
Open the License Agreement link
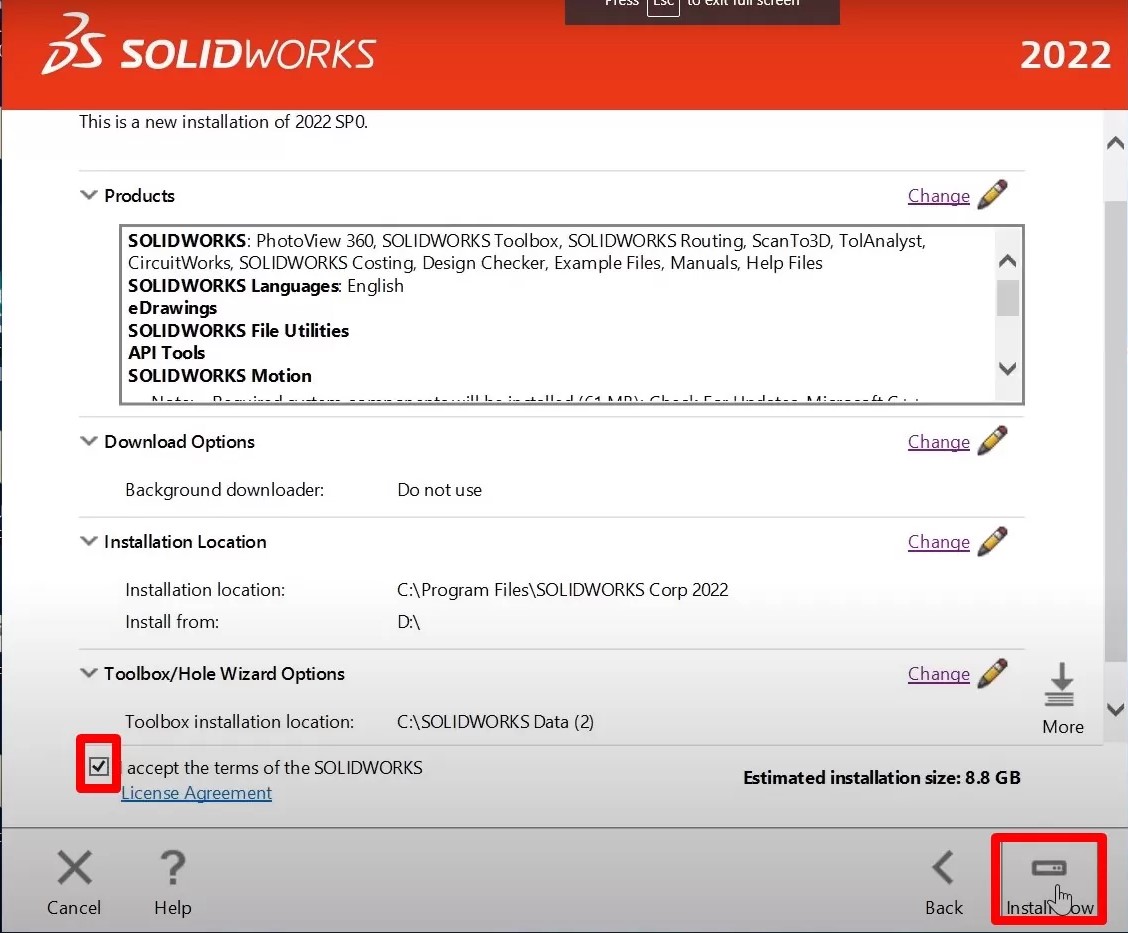tap(196, 793)
